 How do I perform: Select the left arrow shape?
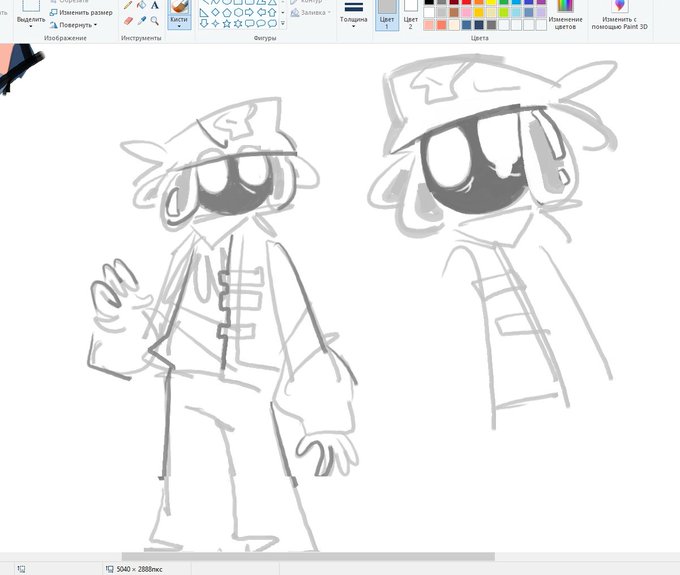pyautogui.click(x=261, y=13)
